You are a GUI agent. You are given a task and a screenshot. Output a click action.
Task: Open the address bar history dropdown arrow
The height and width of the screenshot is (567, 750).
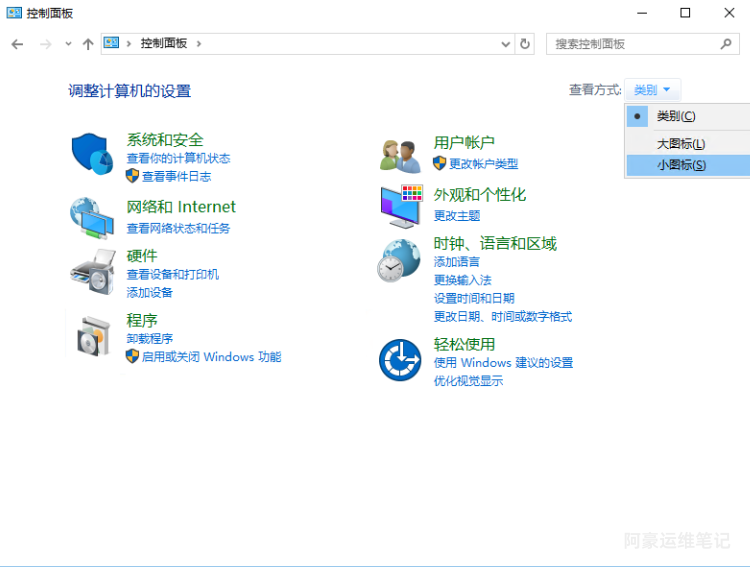click(x=505, y=44)
